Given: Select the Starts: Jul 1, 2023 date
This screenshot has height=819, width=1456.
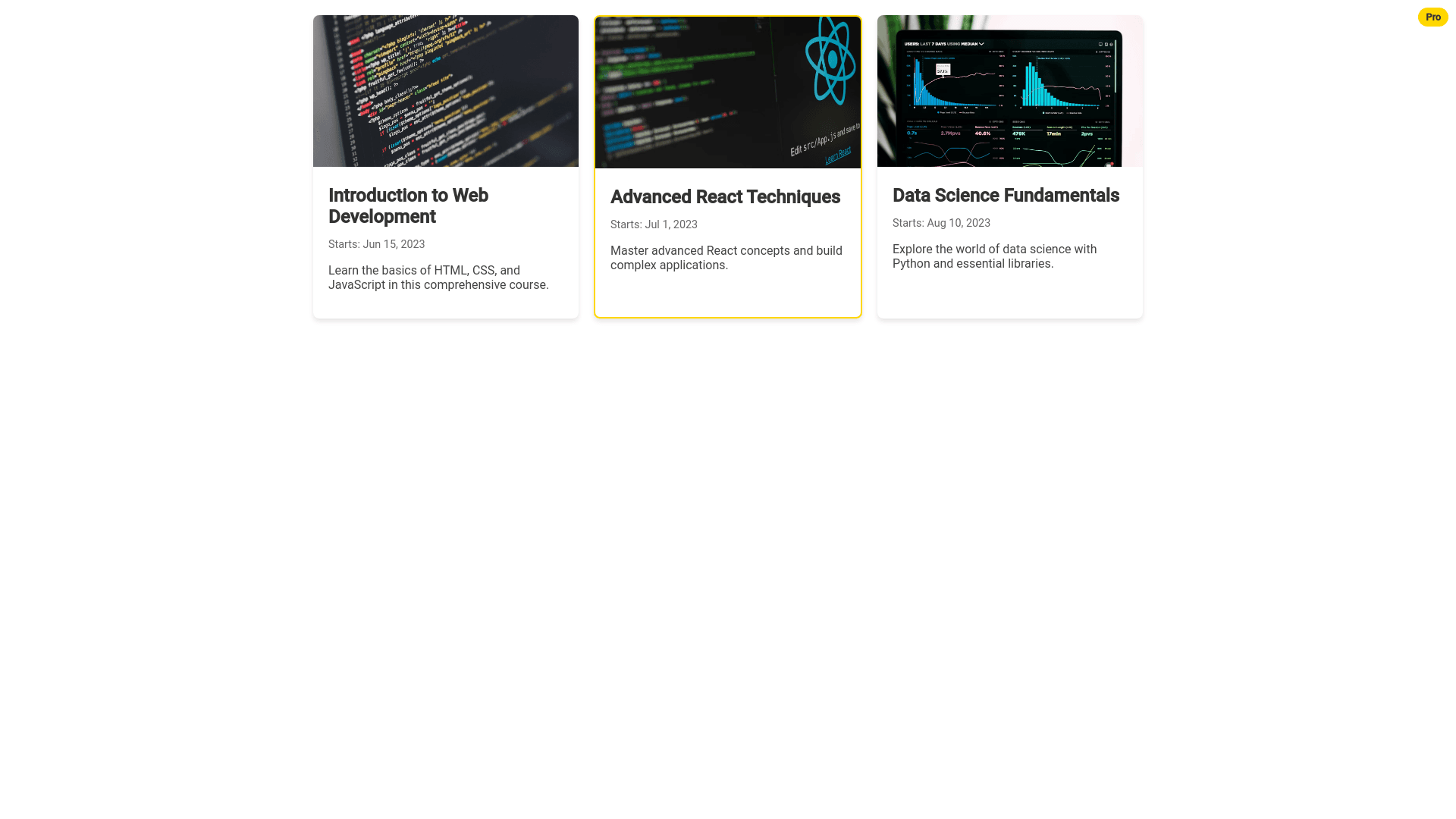Looking at the screenshot, I should tap(654, 224).
